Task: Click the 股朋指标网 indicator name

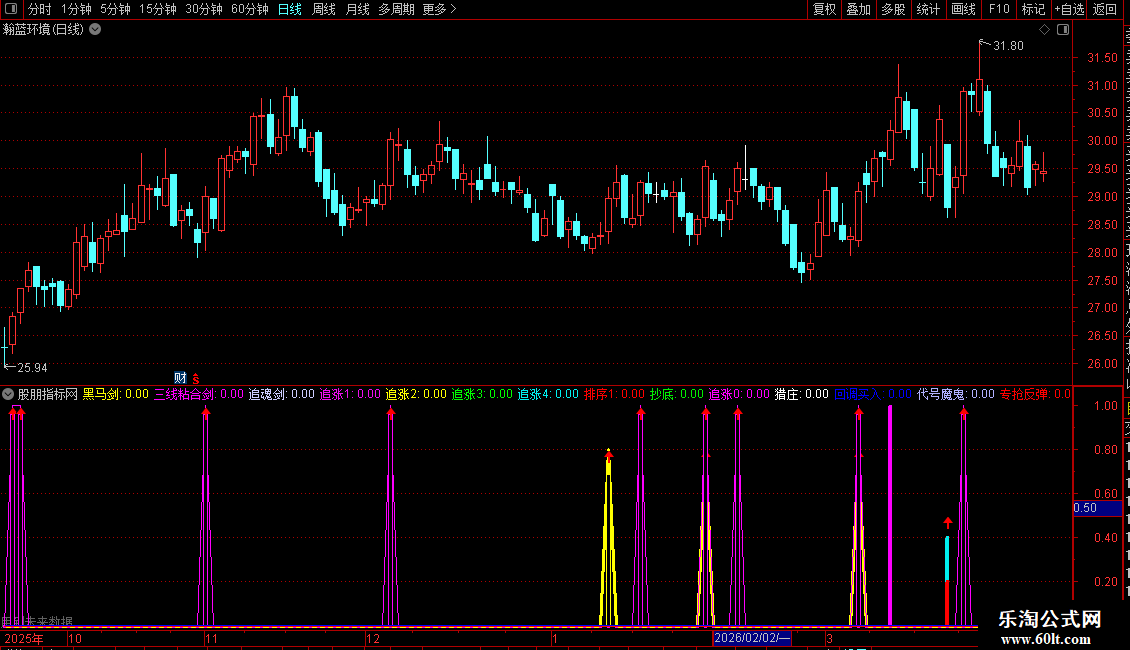Action: coord(48,394)
